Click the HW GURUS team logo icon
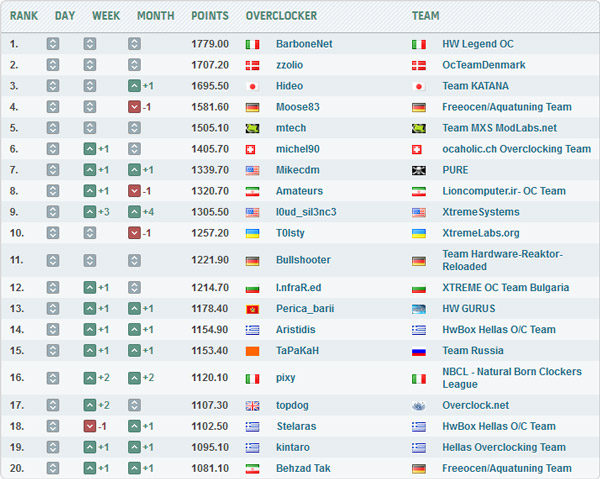Viewport: 600px width, 479px height. click(419, 309)
